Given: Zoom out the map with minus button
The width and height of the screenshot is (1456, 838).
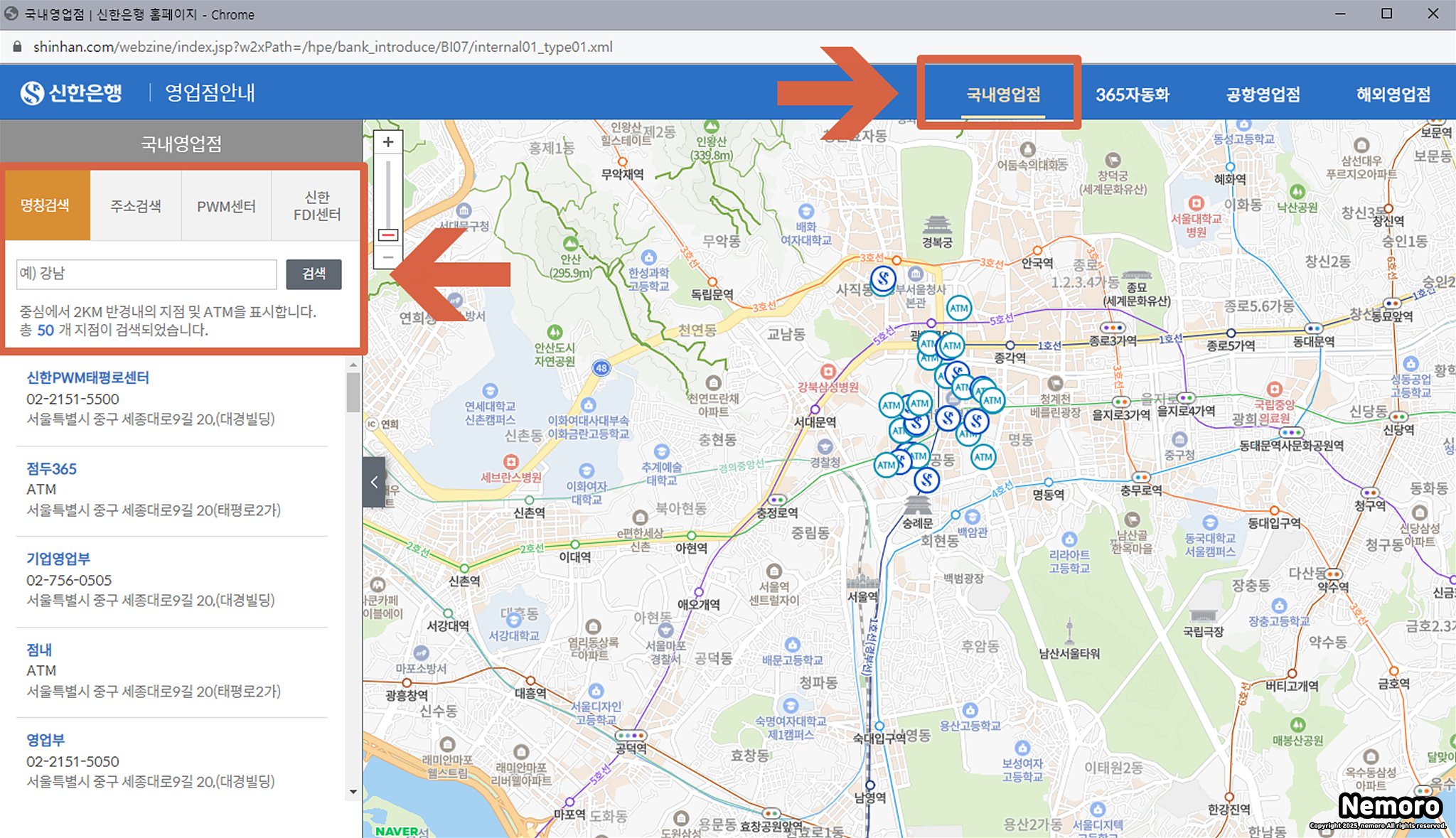Looking at the screenshot, I should tap(388, 257).
